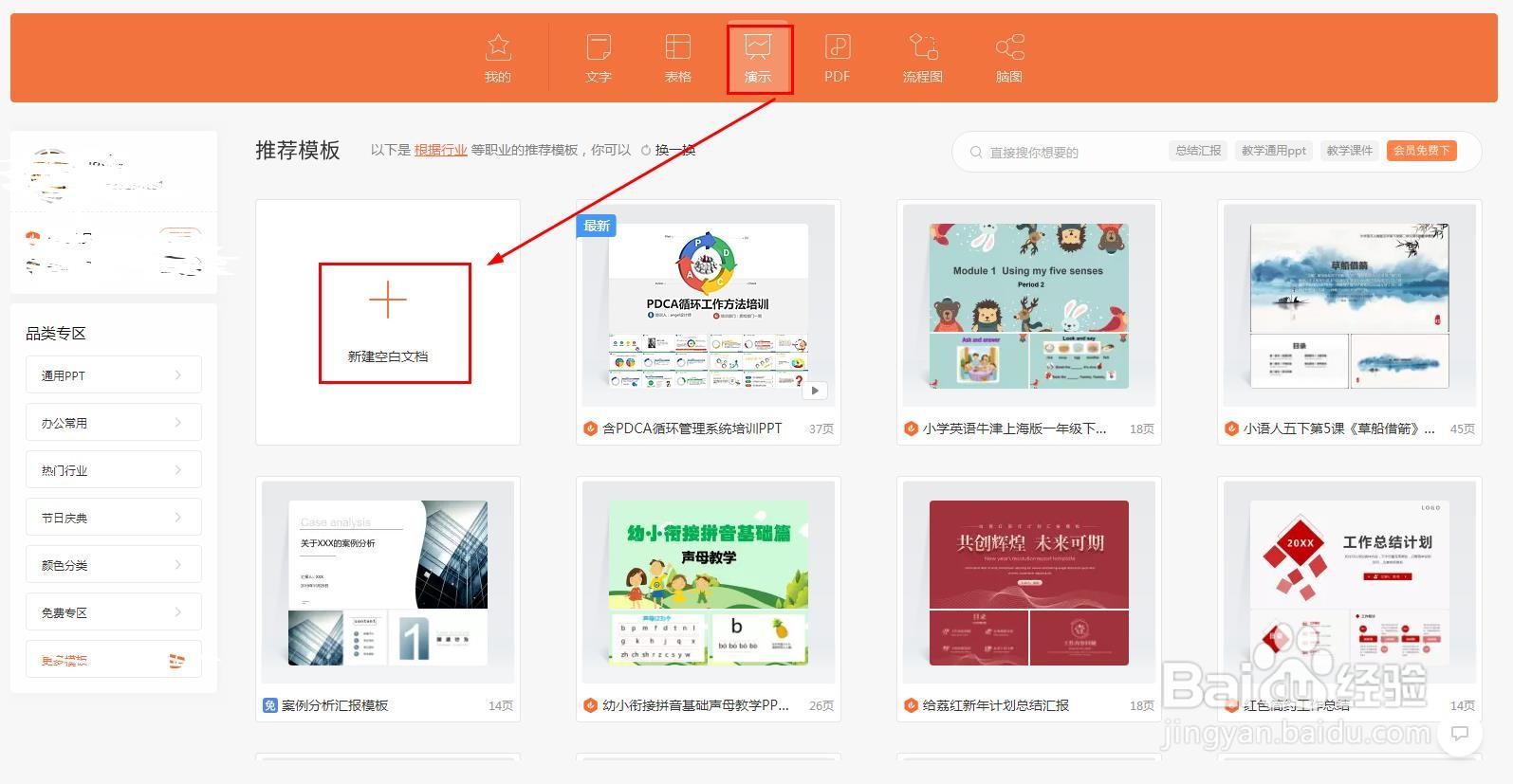Screen dimensions: 1513x784
Task: Open the 更多模板 entry
Action: point(114,659)
